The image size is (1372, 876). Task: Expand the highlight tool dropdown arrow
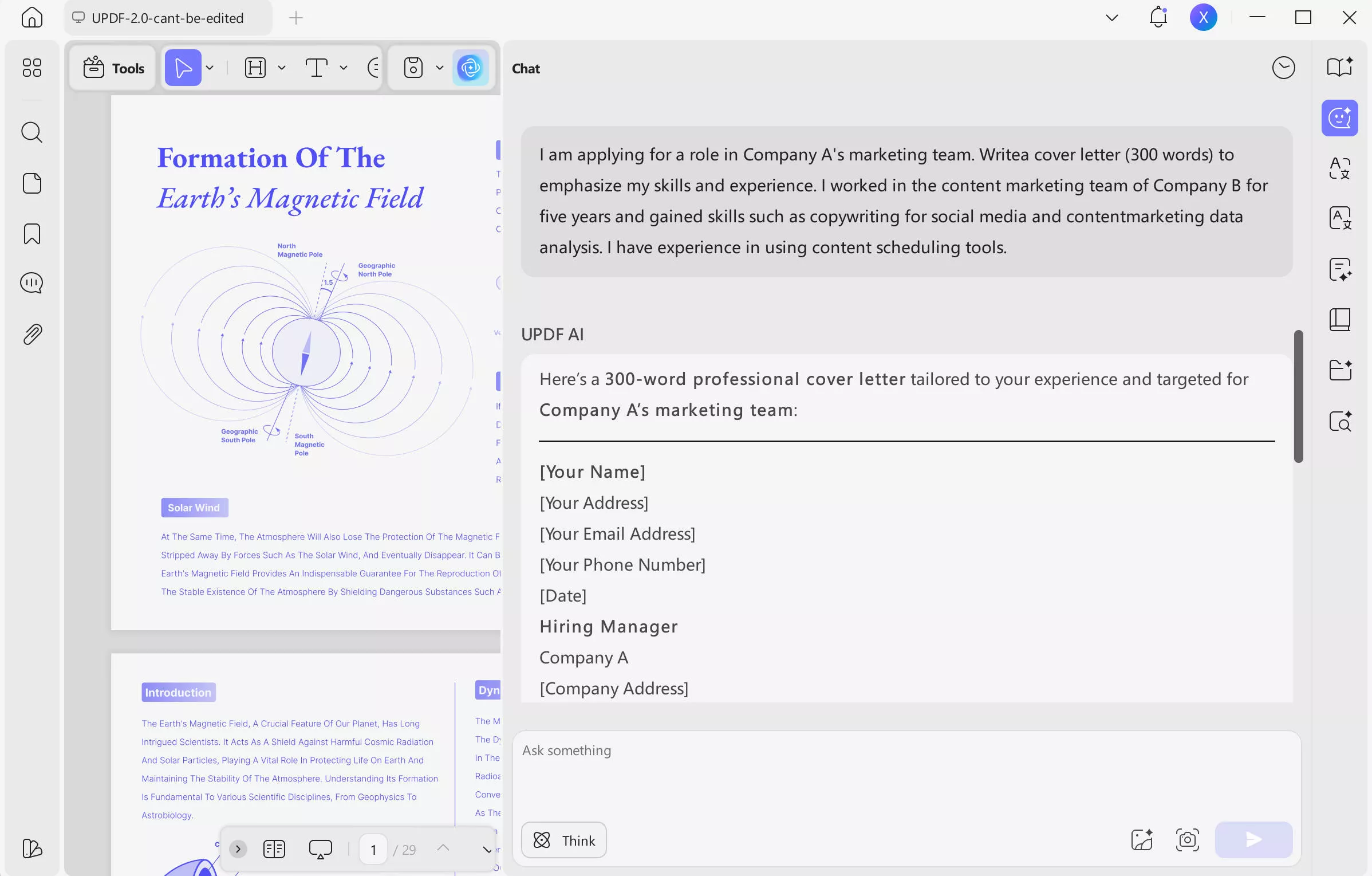click(282, 68)
